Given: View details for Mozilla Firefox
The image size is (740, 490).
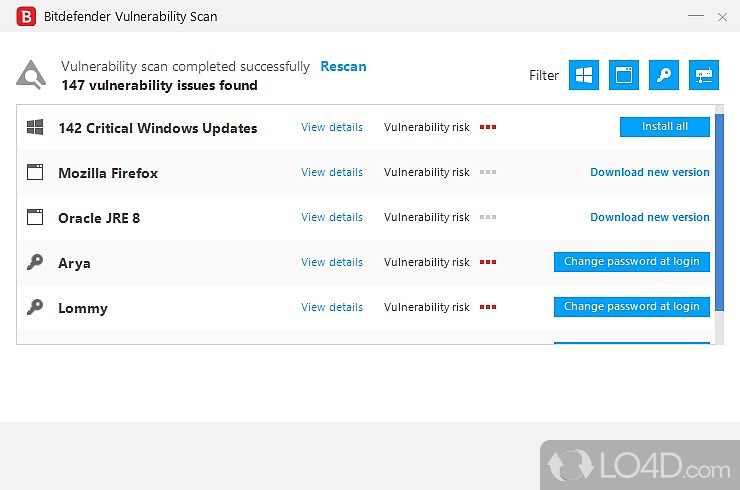Looking at the screenshot, I should [x=332, y=172].
